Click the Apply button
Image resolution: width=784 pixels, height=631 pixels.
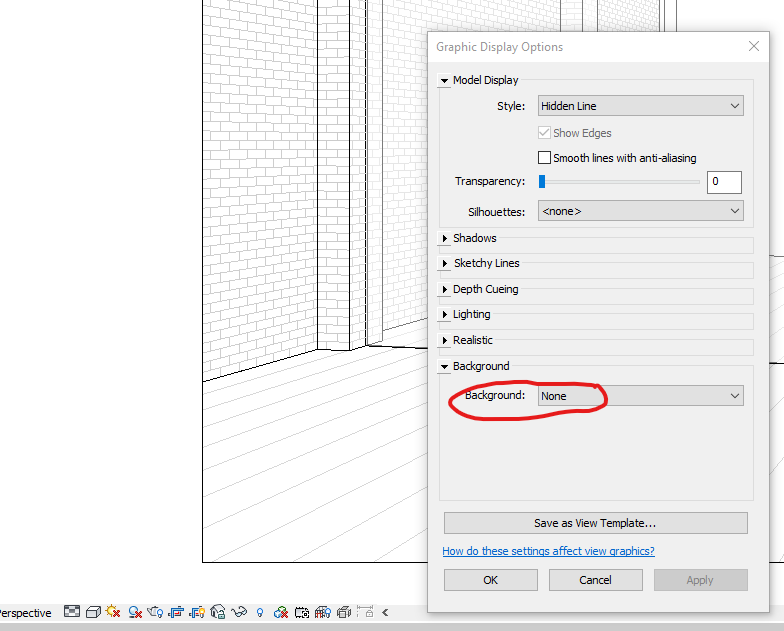click(700, 580)
